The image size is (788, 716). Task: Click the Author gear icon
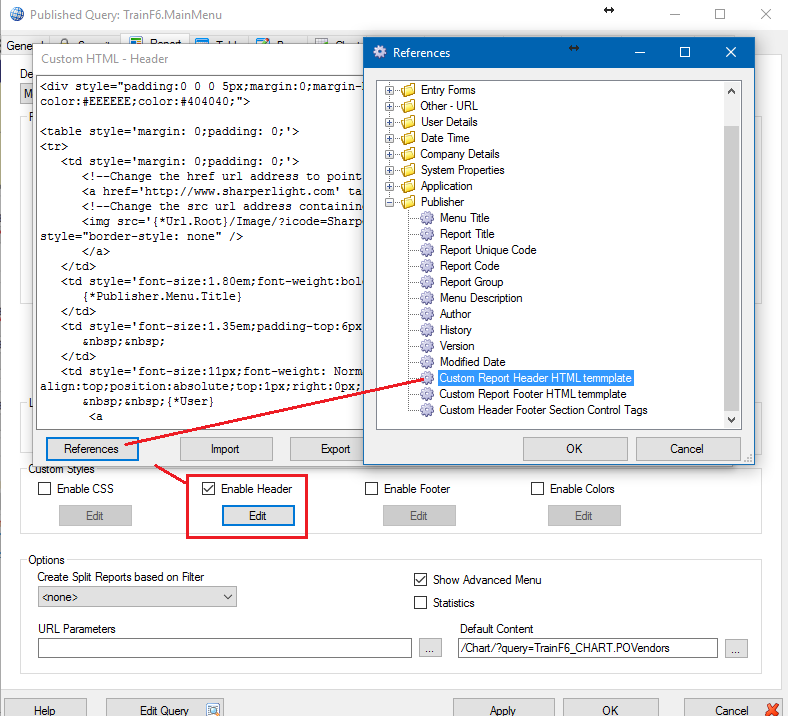point(427,315)
